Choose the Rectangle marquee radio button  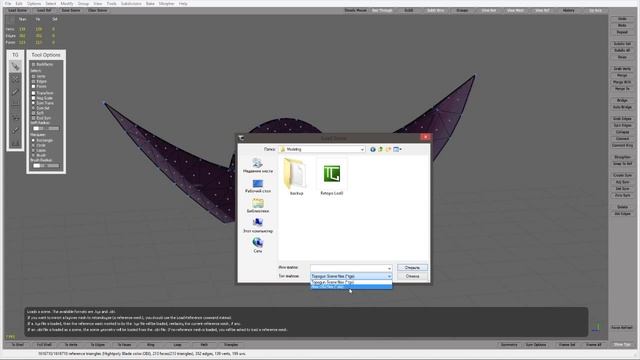point(33,140)
